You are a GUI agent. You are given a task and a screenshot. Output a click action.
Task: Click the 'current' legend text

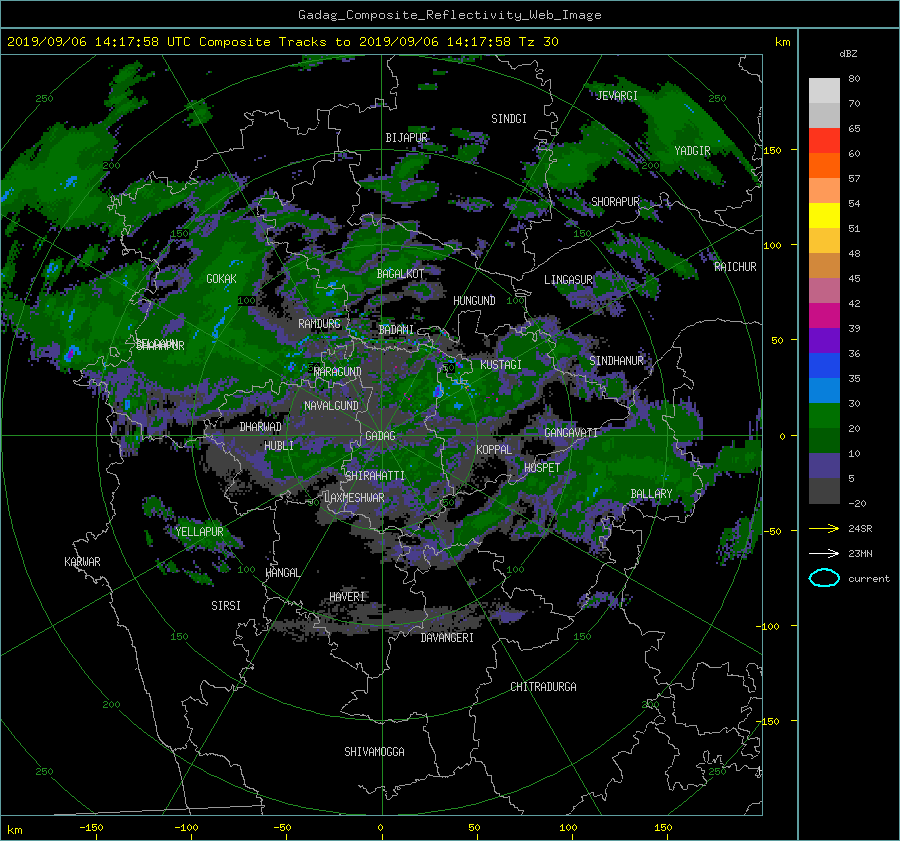tap(868, 579)
